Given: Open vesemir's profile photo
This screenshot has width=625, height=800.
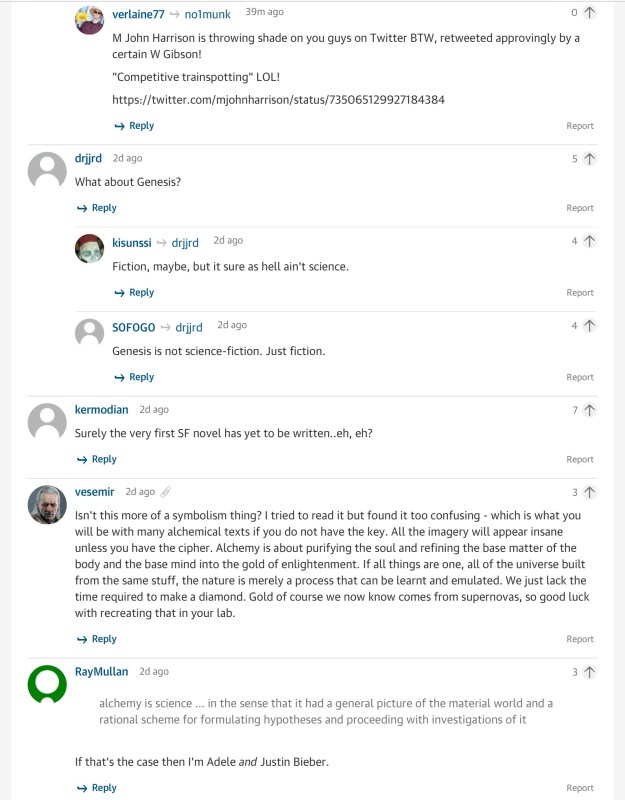Looking at the screenshot, I should (x=47, y=504).
